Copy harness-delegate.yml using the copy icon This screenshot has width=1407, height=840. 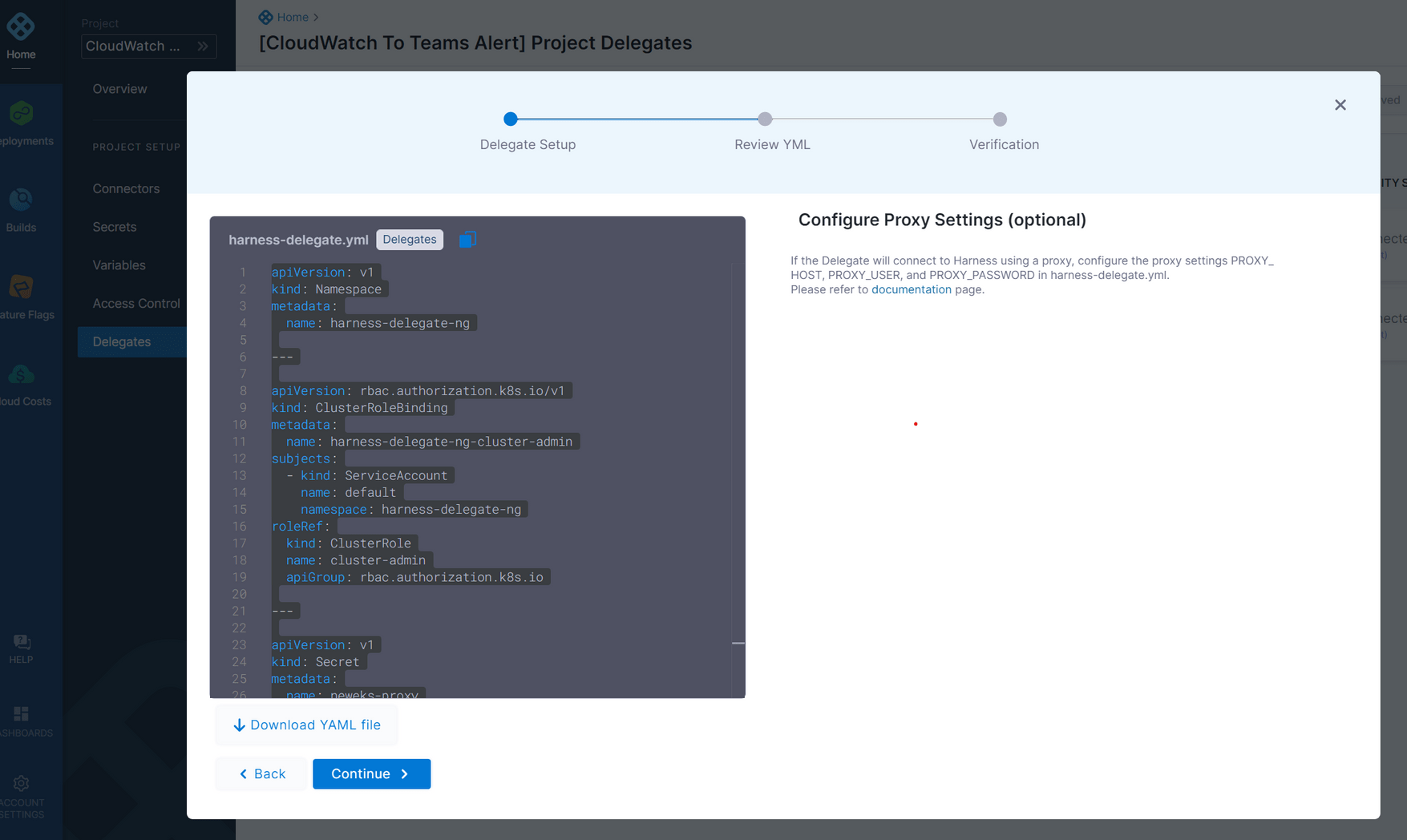click(x=468, y=239)
